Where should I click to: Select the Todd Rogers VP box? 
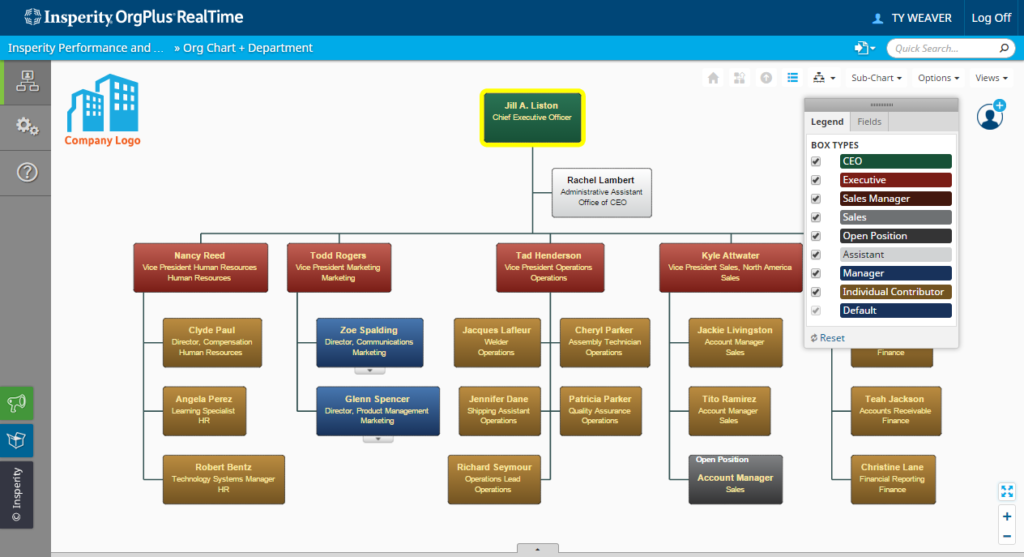(x=339, y=267)
